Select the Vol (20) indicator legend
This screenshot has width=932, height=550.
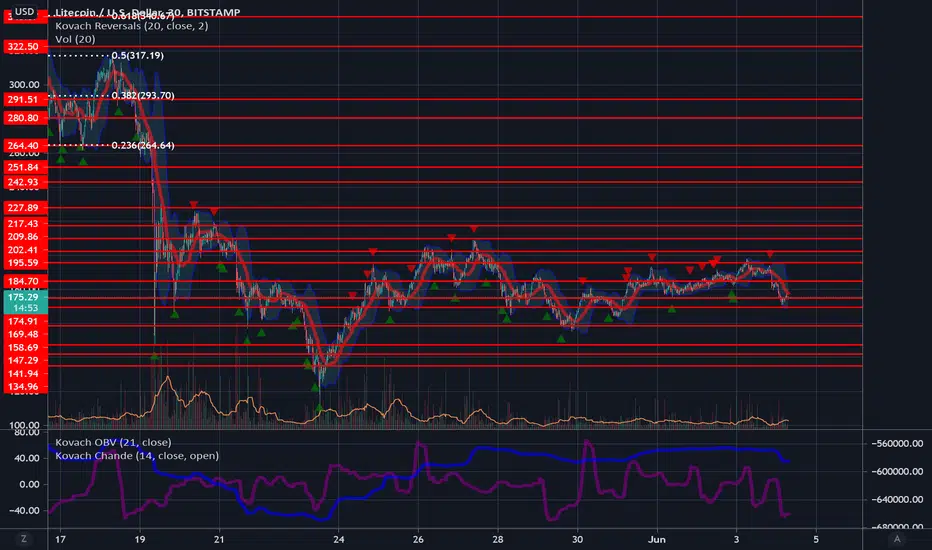[x=75, y=39]
